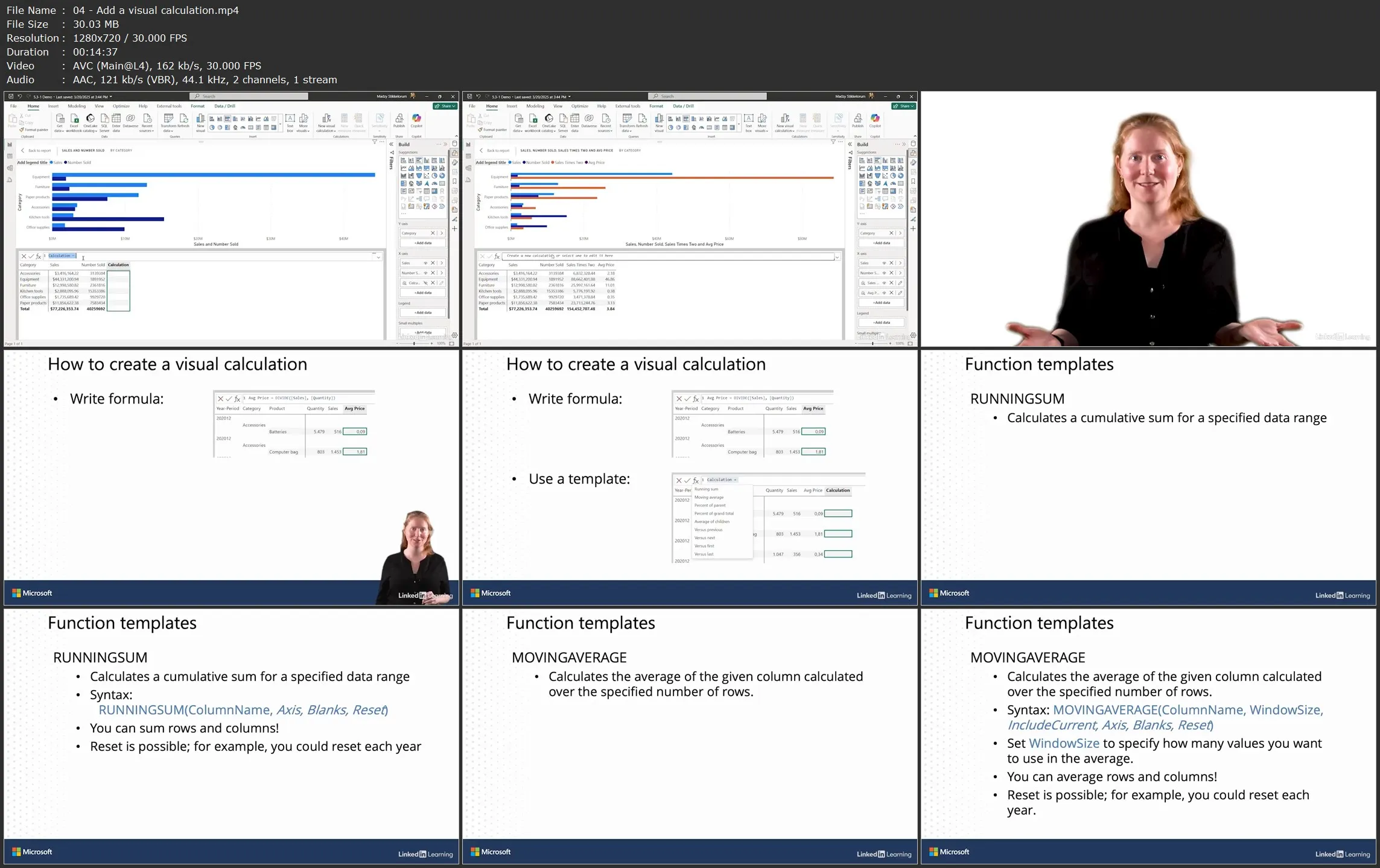The width and height of the screenshot is (1380, 868).
Task: Expand formula bar chevron in top-left frame
Action: [378, 257]
